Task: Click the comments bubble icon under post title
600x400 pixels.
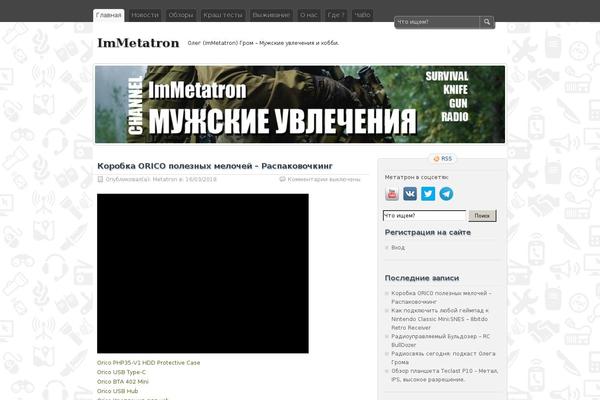Action: coord(282,179)
